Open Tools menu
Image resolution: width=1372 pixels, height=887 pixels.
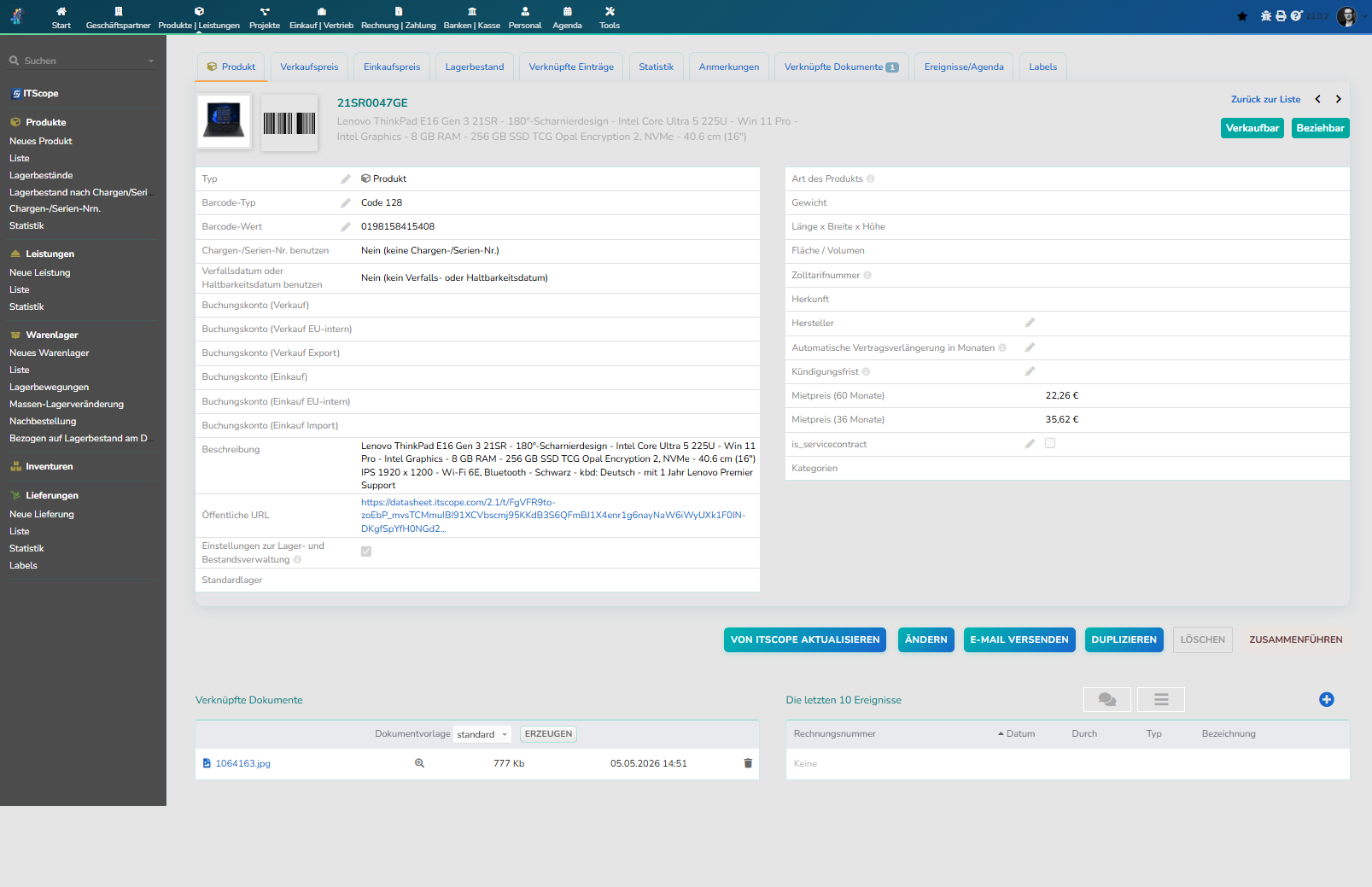point(610,17)
